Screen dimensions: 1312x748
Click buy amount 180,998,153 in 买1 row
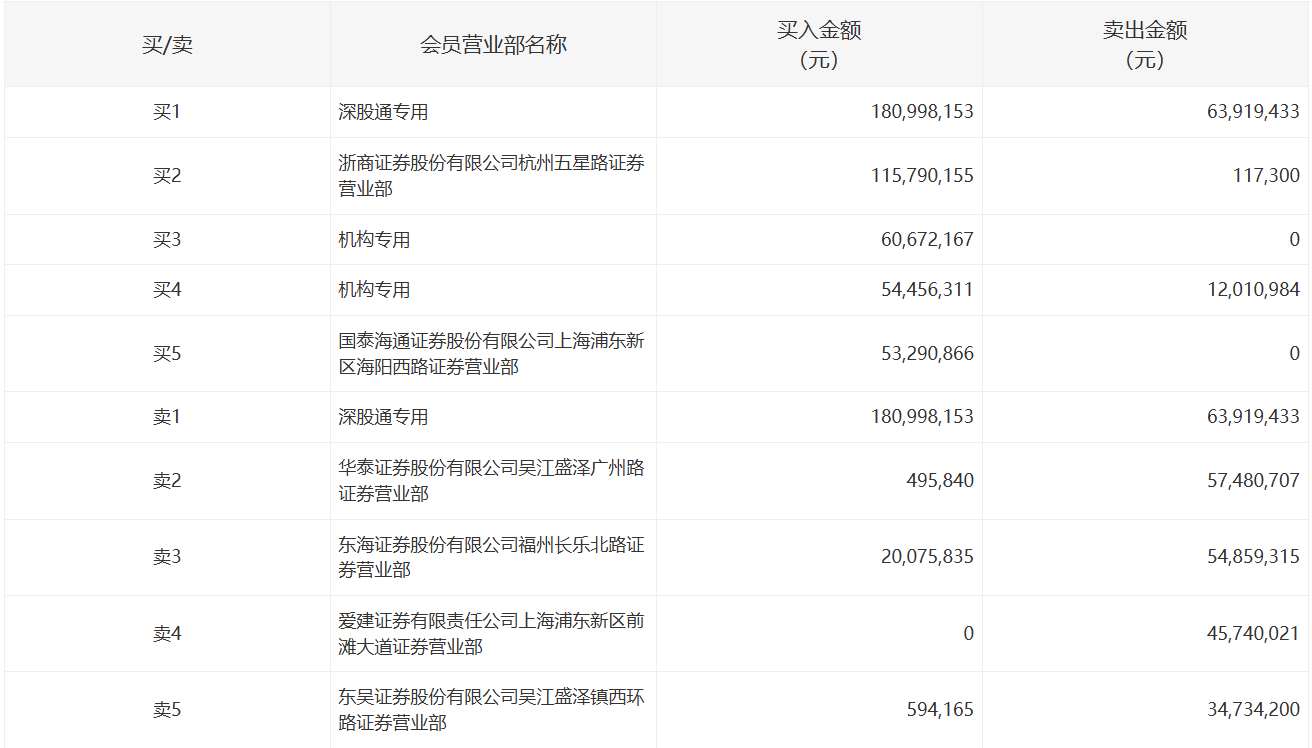coord(922,112)
